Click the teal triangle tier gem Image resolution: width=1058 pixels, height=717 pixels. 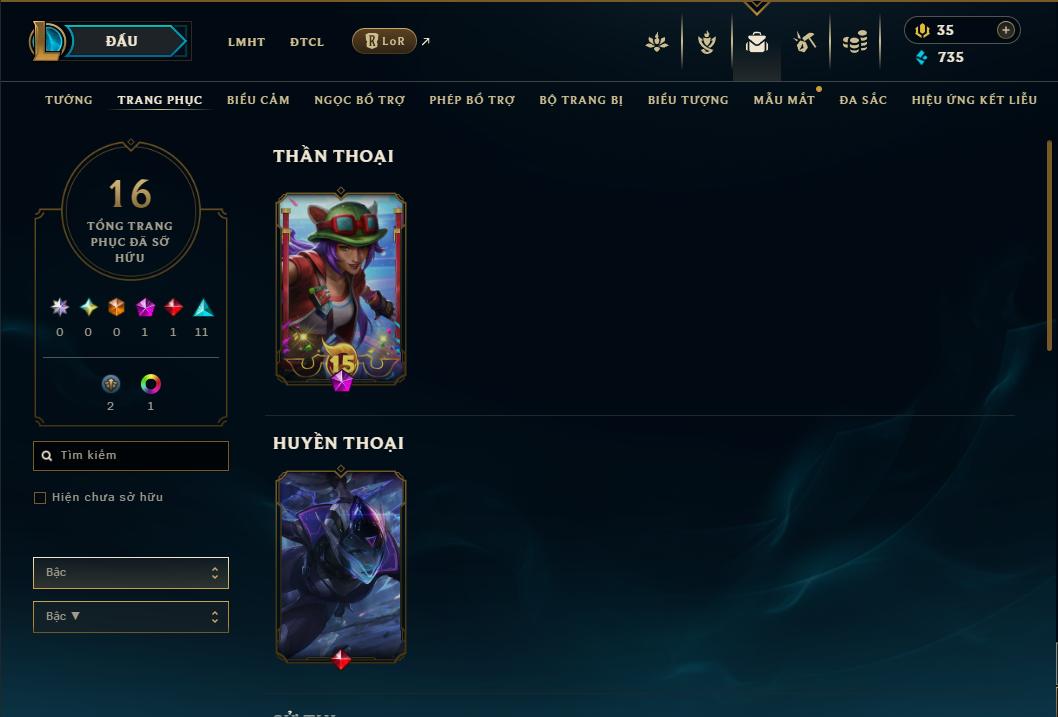pos(203,308)
